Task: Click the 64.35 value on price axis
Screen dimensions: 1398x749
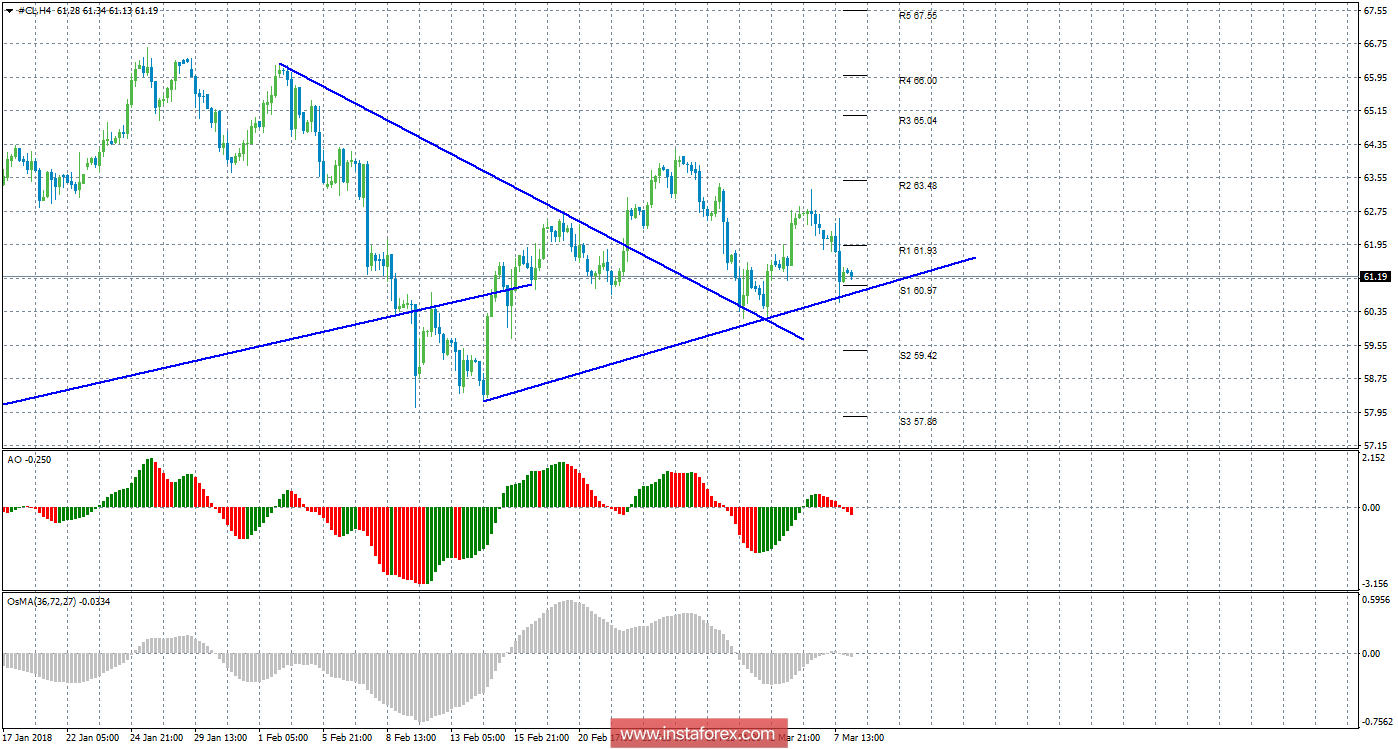Action: pos(1375,144)
